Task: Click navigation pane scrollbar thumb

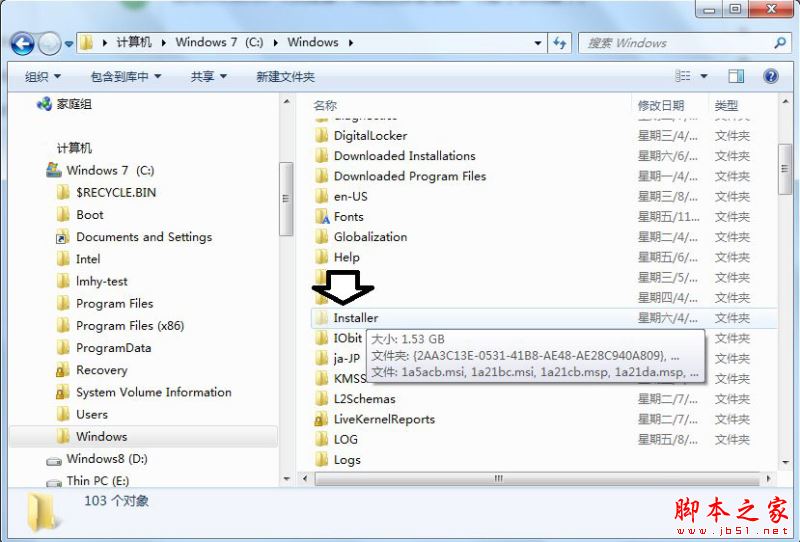Action: pyautogui.click(x=286, y=199)
